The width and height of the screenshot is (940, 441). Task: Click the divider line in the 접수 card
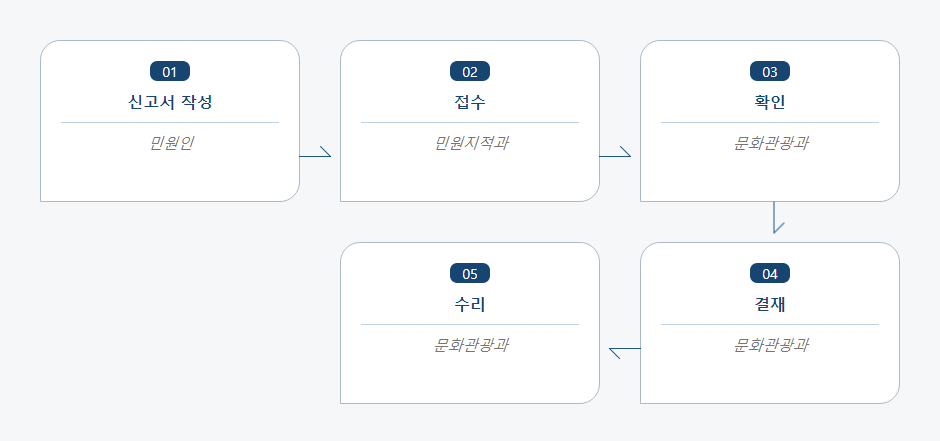470,122
